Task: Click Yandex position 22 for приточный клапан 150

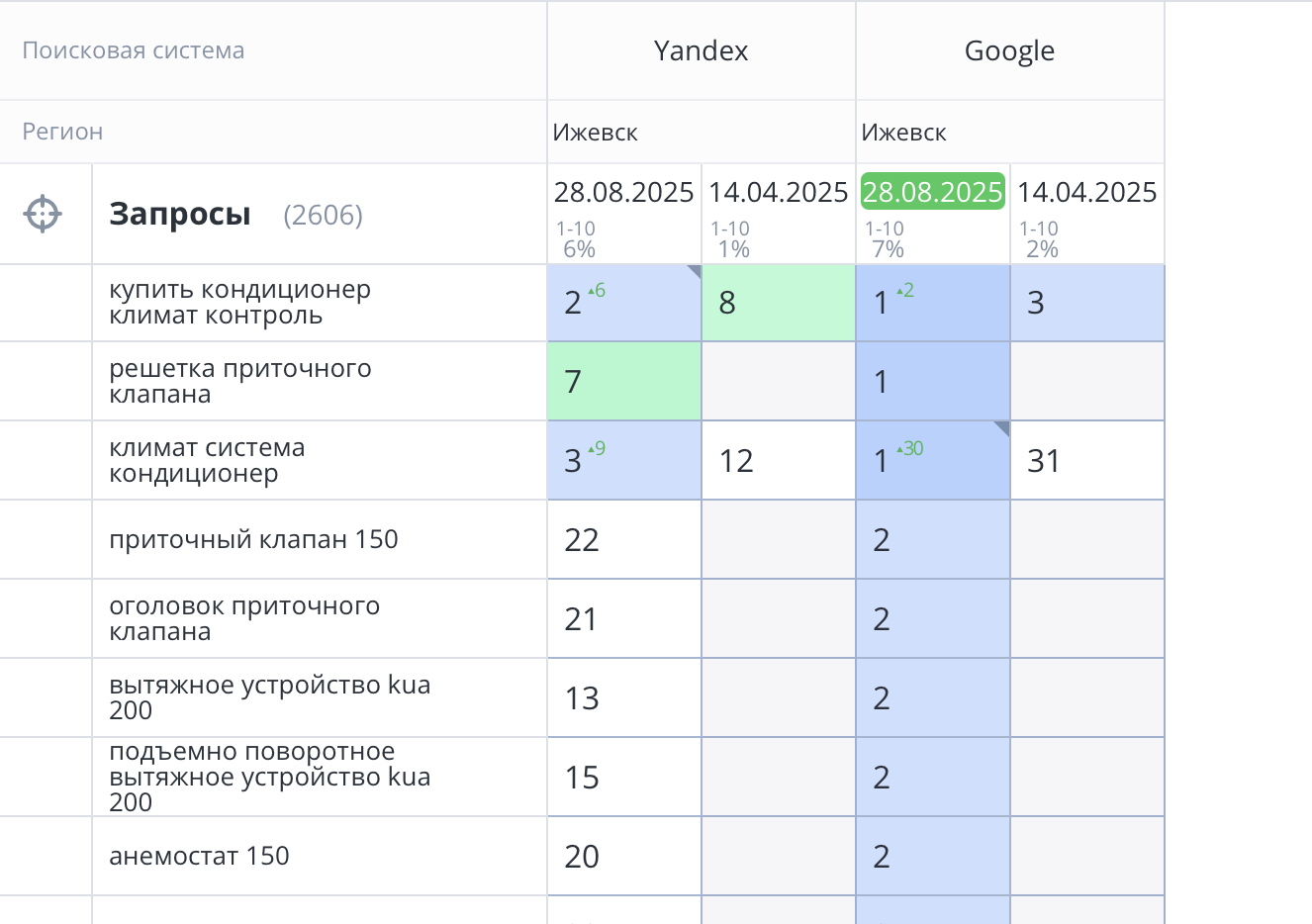Action: (624, 540)
